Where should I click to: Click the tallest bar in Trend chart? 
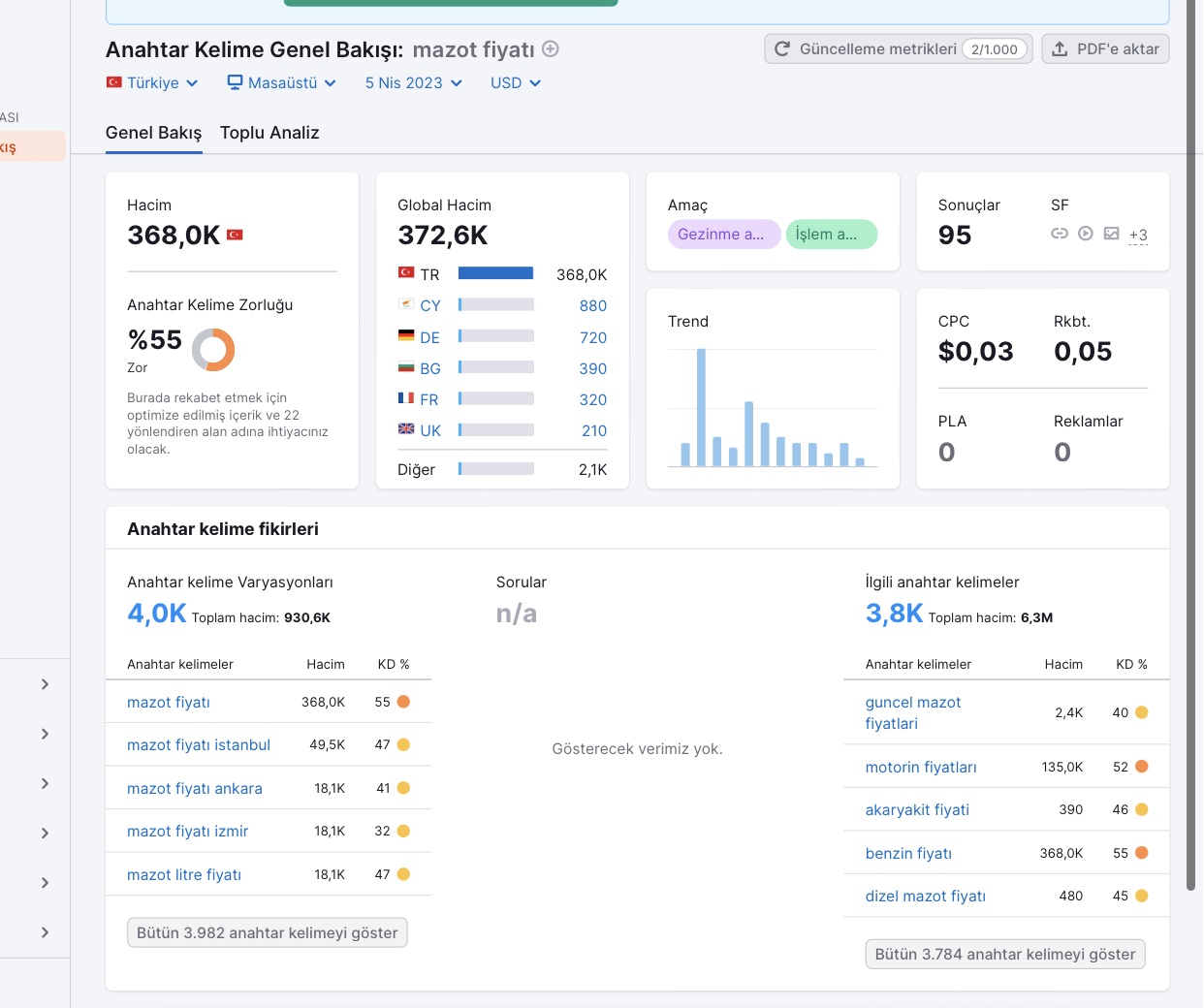click(x=701, y=407)
